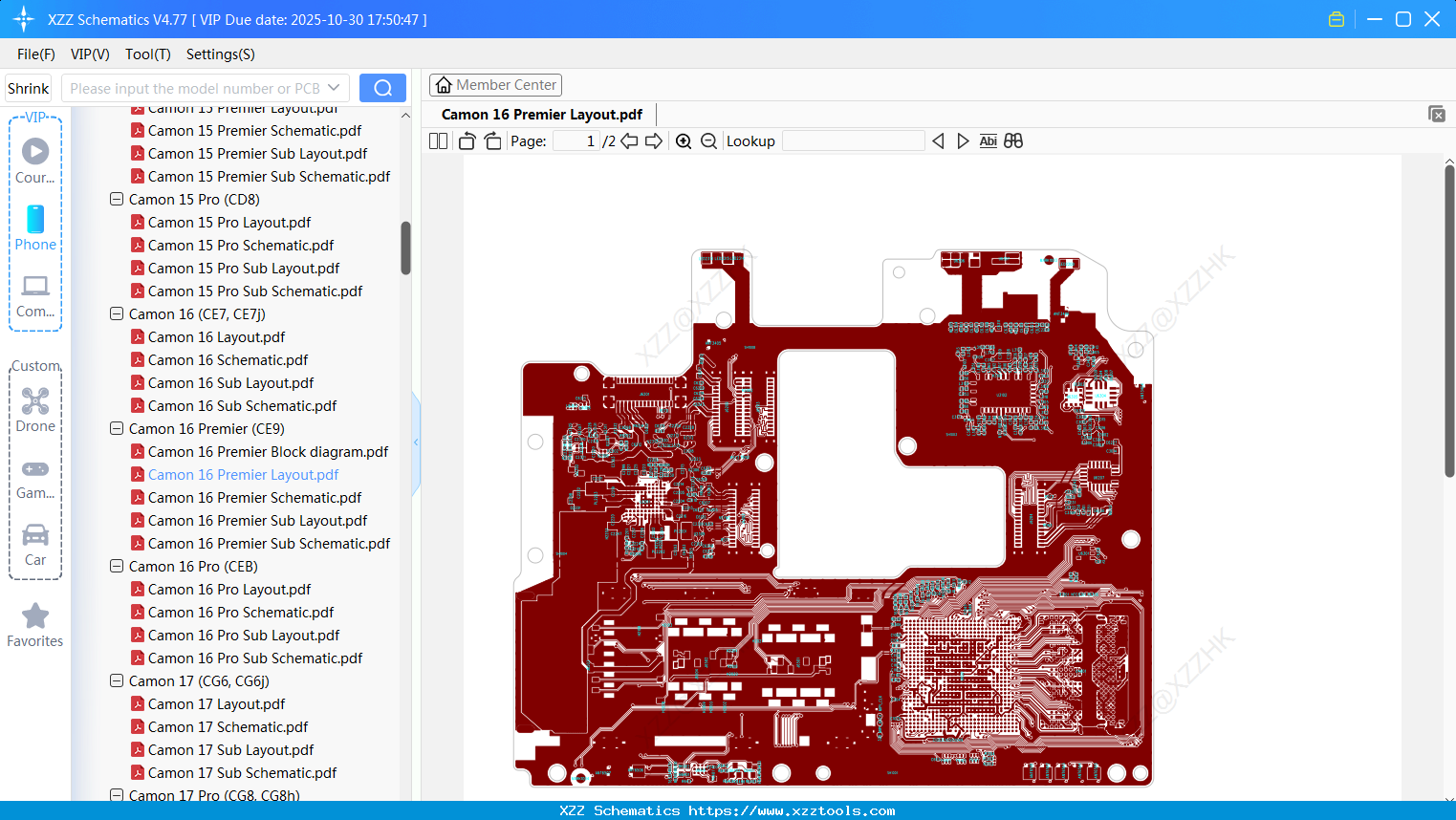Zoom in on the layout PDF
Image resolution: width=1456 pixels, height=820 pixels.
(x=684, y=140)
